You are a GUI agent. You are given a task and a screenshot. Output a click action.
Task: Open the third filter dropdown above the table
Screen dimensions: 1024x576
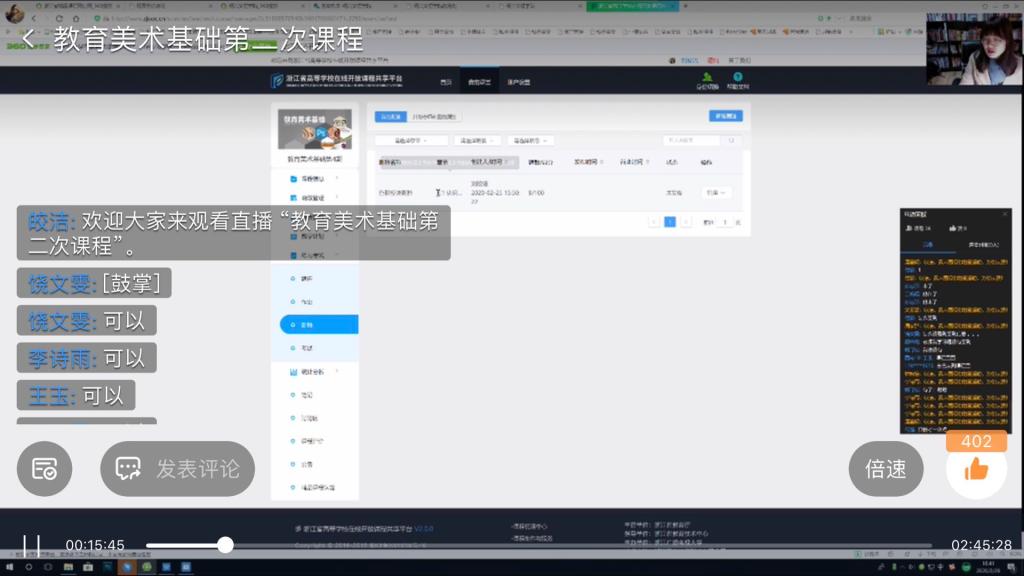click(x=529, y=141)
